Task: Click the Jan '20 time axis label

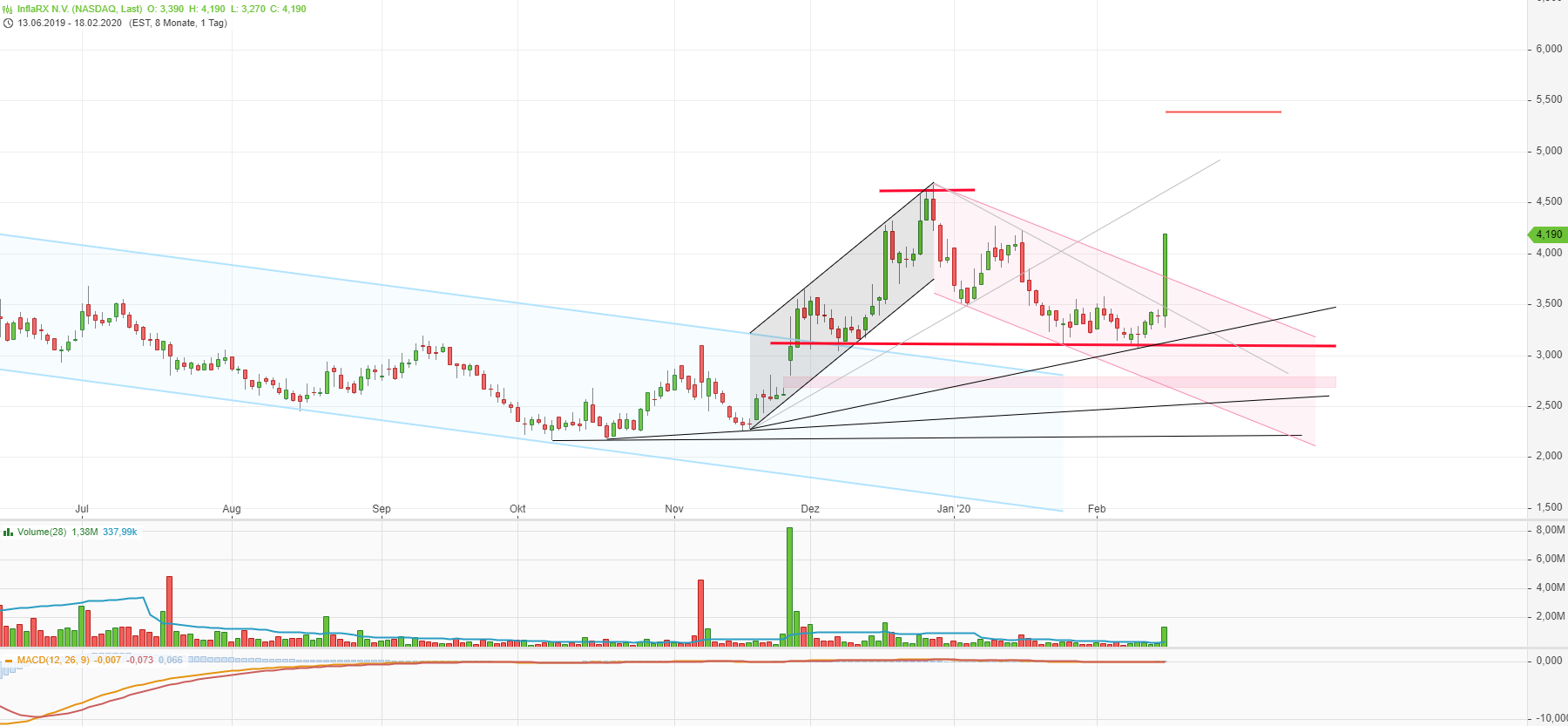Action: (953, 509)
